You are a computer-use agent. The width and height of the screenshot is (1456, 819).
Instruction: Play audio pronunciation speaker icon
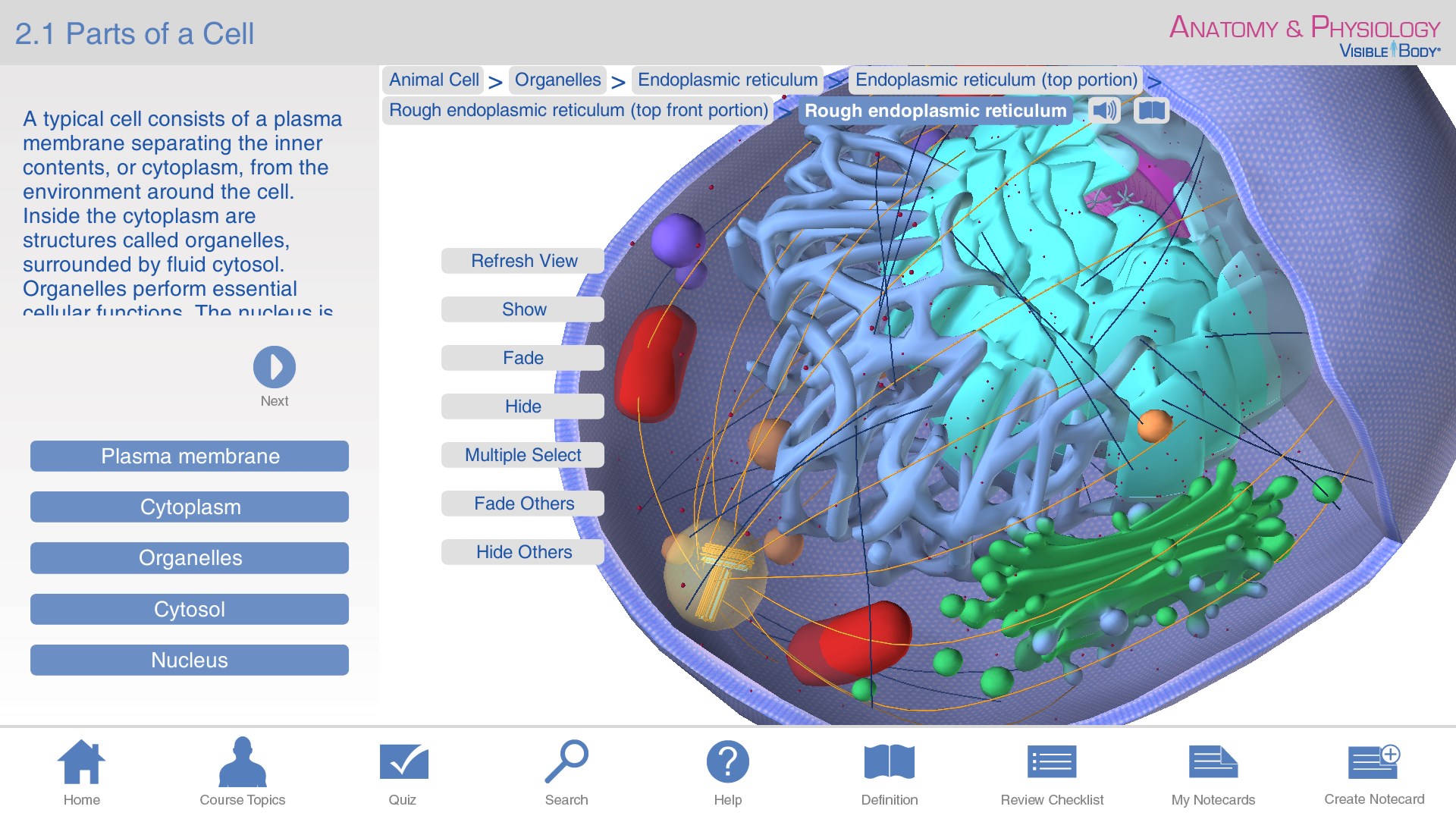[1104, 111]
